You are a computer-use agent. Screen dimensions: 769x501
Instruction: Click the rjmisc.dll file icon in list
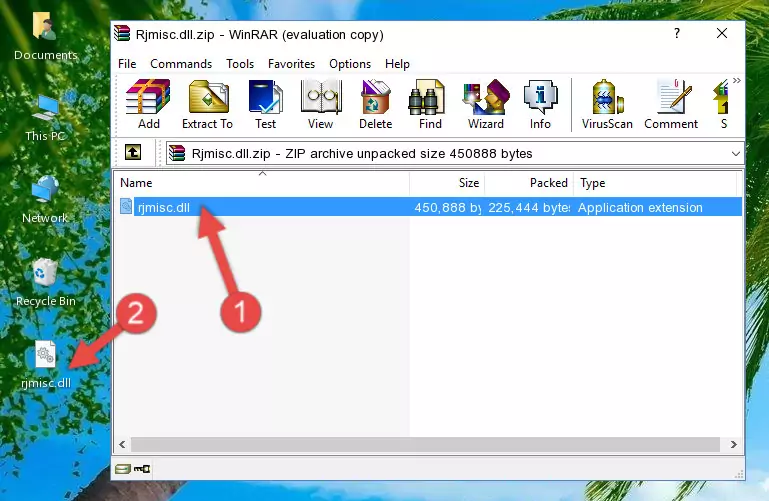(126, 207)
